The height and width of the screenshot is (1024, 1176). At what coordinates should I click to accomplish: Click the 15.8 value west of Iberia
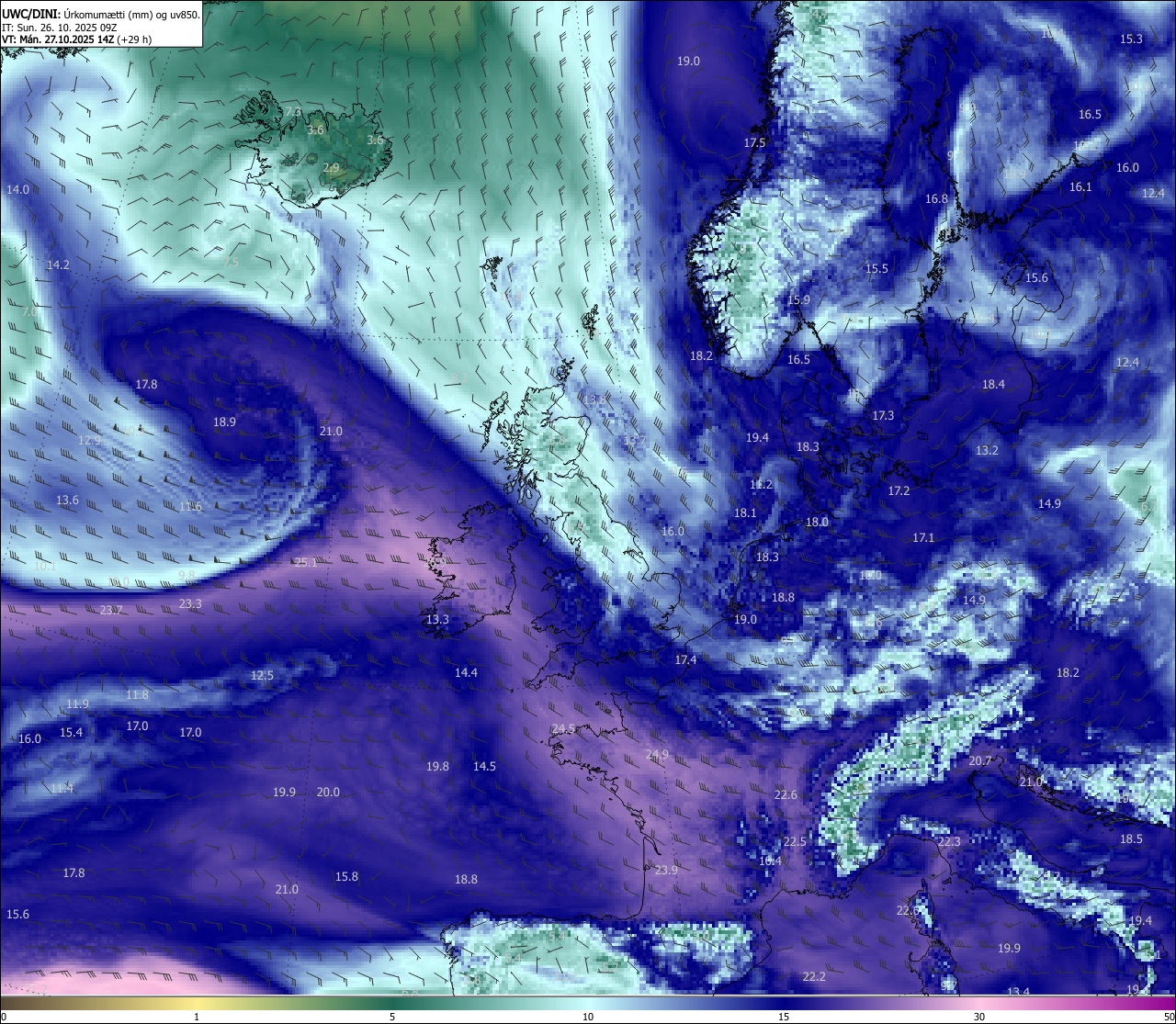(x=346, y=877)
